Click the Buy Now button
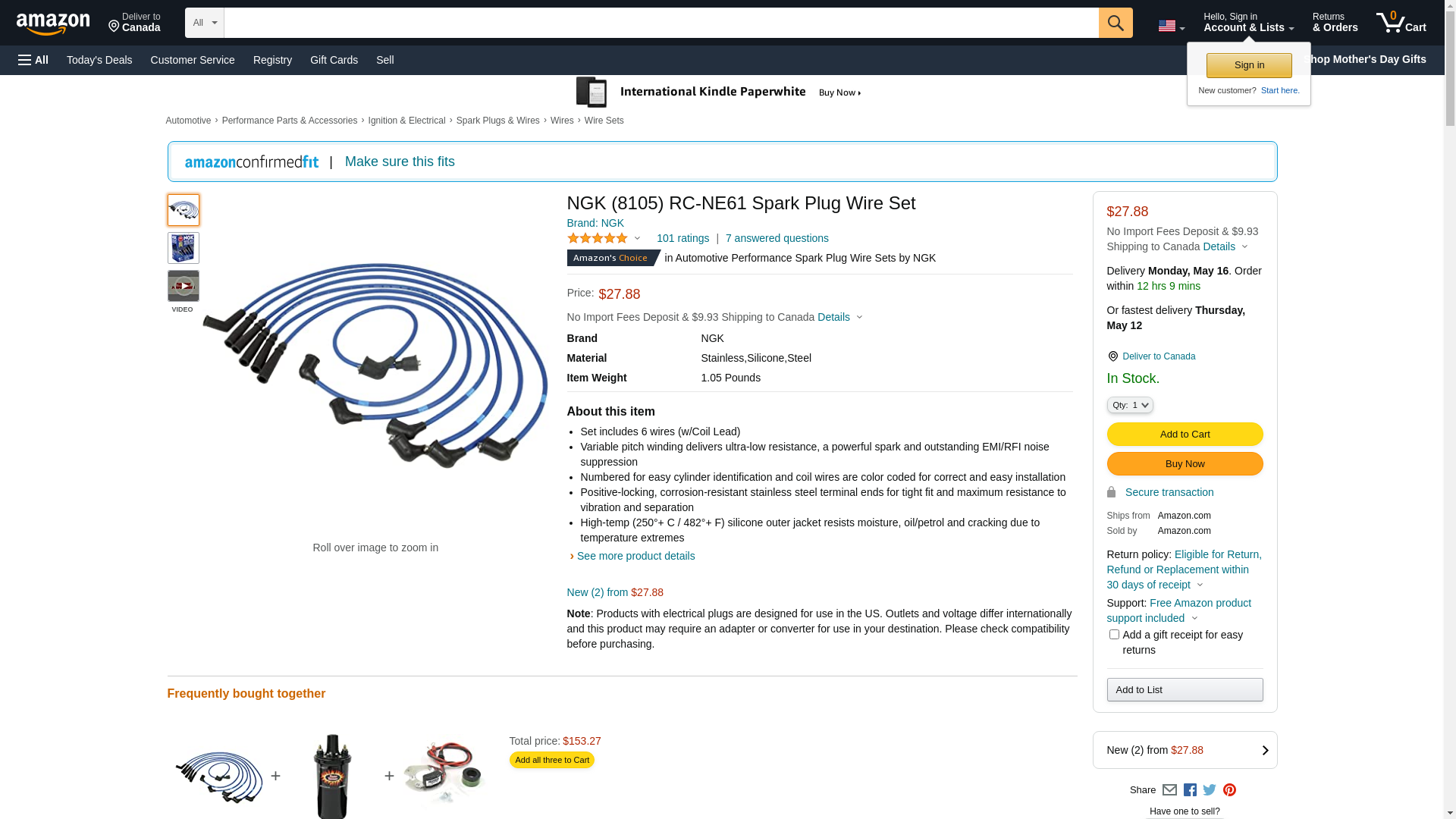Screen dimensions: 1456x819 click(1185, 464)
